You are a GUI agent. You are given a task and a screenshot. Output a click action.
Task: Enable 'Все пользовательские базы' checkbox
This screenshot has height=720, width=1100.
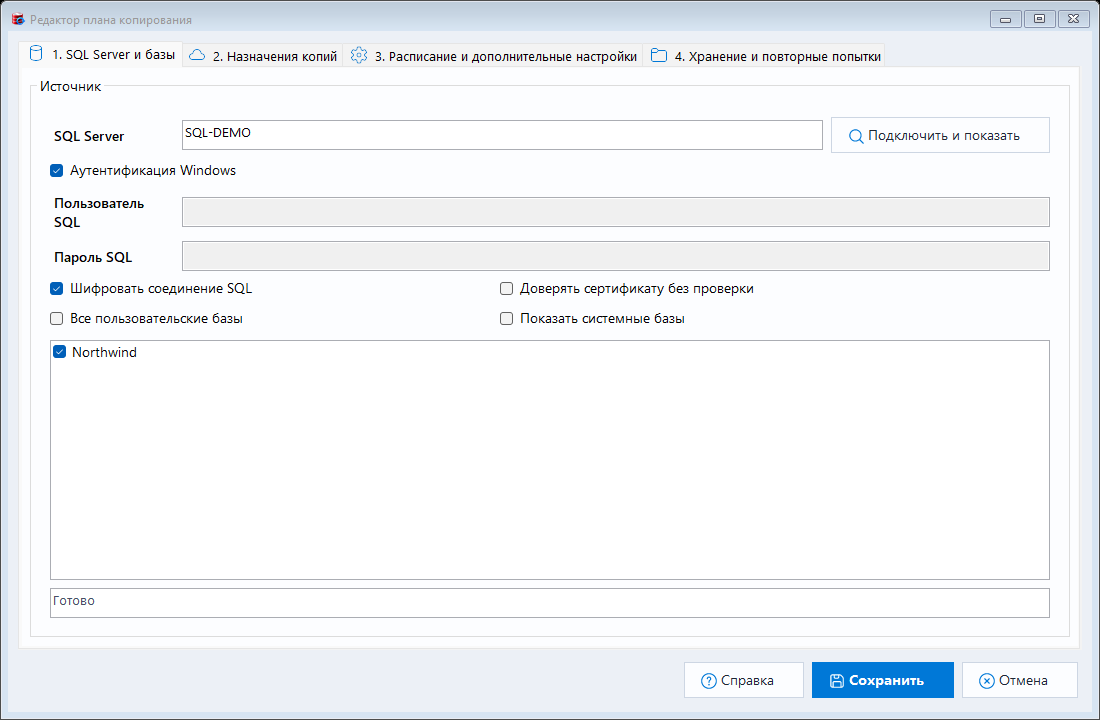[57, 319]
